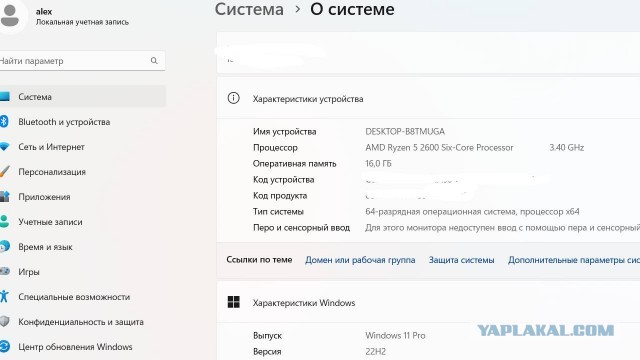Click the Центр обновления Windows update icon
Viewport: 640px width, 360px height.
pos(4,346)
